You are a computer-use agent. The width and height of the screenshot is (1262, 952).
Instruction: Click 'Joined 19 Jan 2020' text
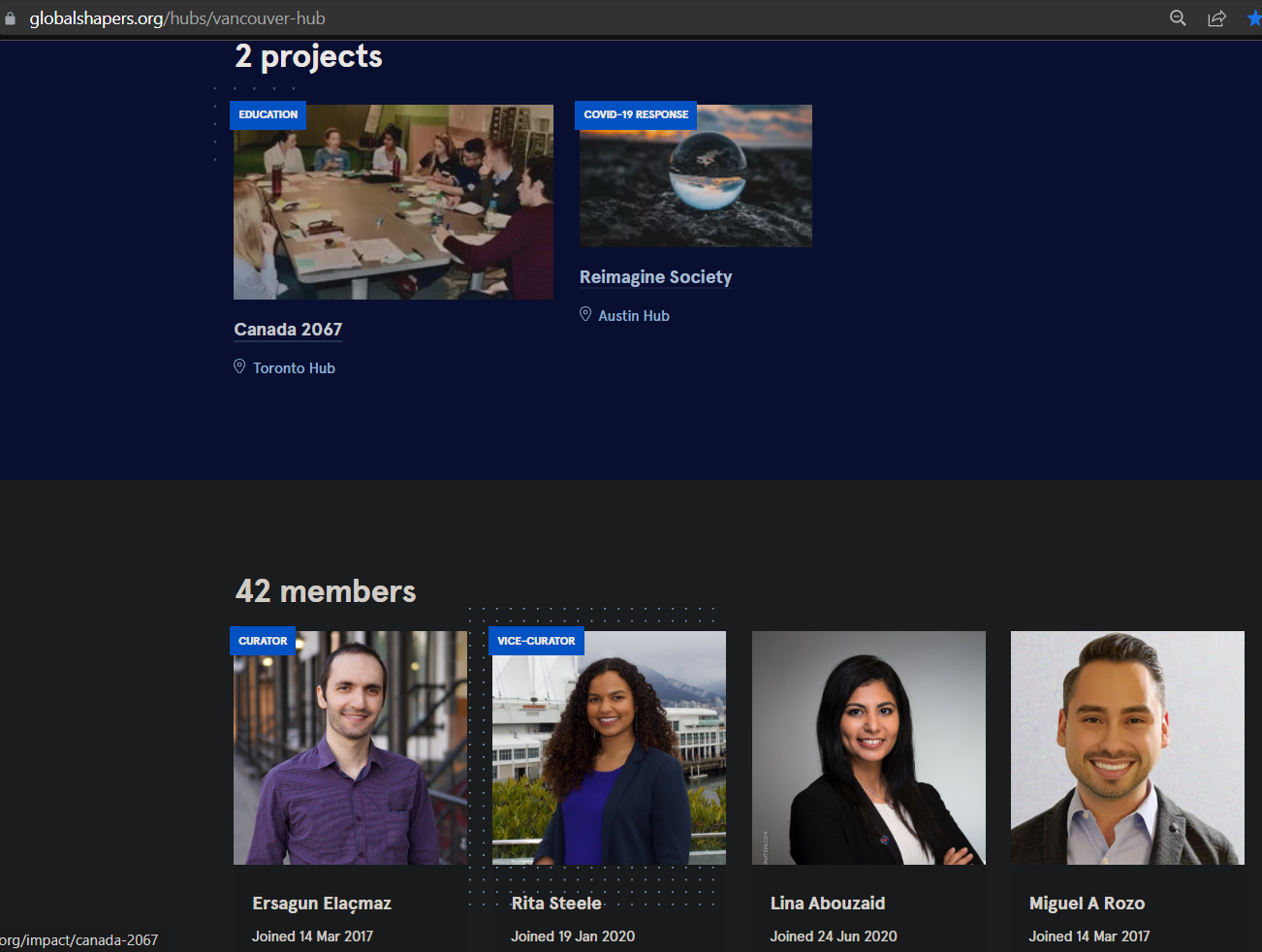pyautogui.click(x=573, y=936)
